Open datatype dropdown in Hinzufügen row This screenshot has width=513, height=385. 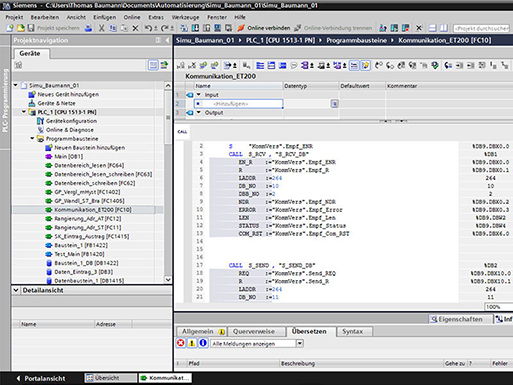click(x=334, y=104)
